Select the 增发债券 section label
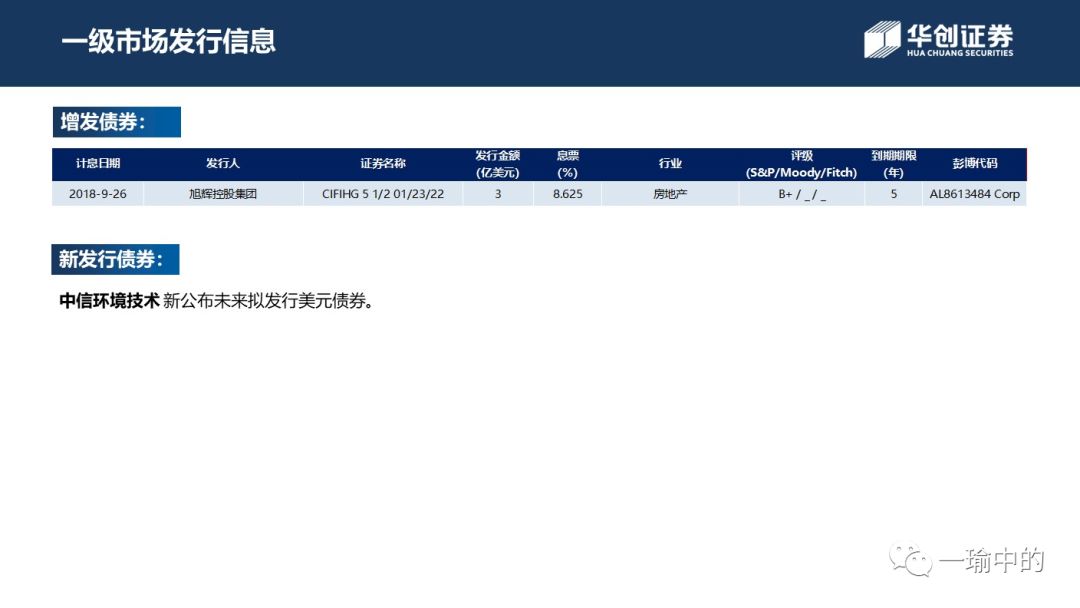The width and height of the screenshot is (1080, 608). pyautogui.click(x=116, y=122)
